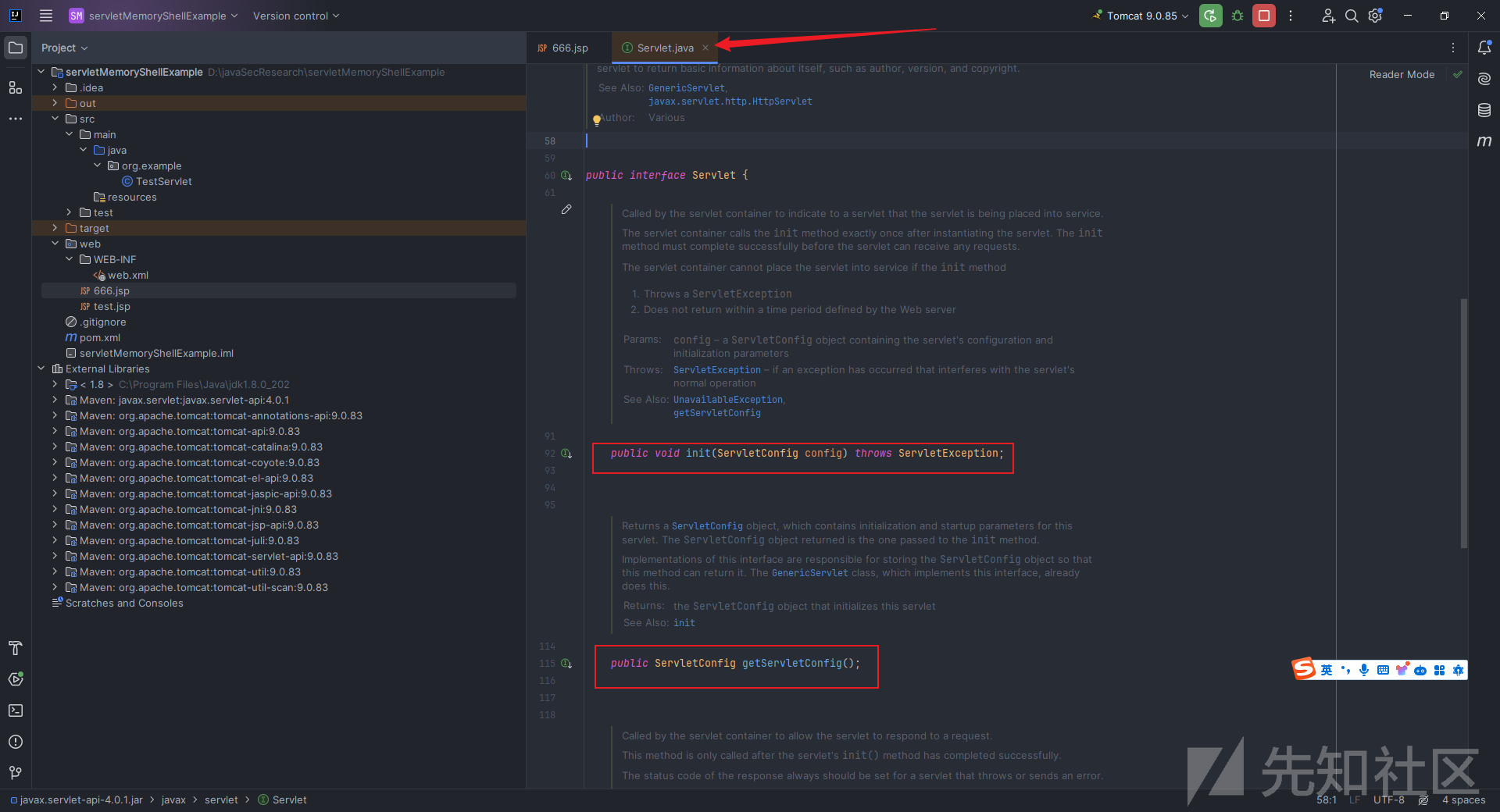
Task: Click the intention lightbulb near Author
Action: point(596,120)
